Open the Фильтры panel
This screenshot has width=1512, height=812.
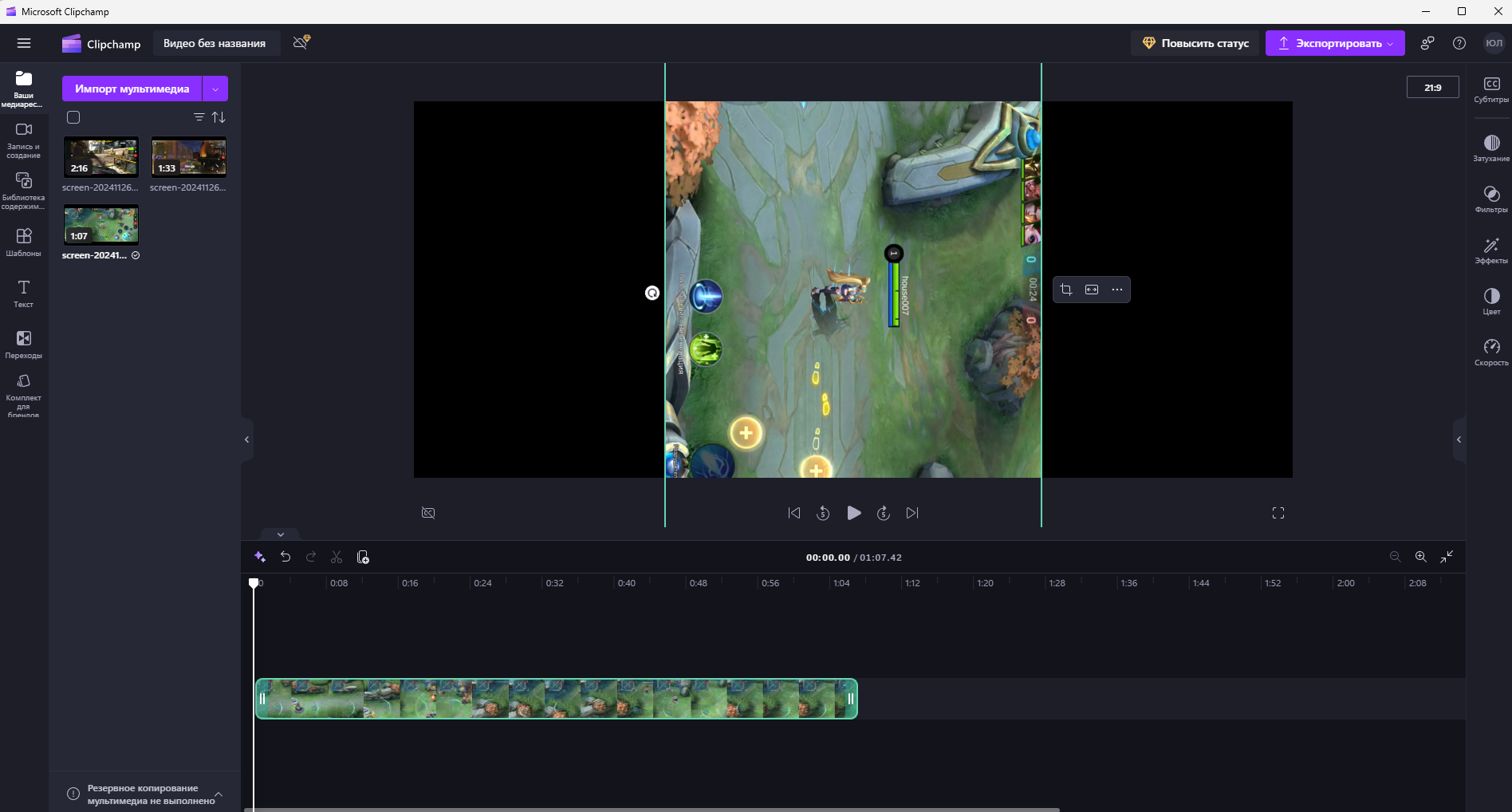click(x=1491, y=199)
